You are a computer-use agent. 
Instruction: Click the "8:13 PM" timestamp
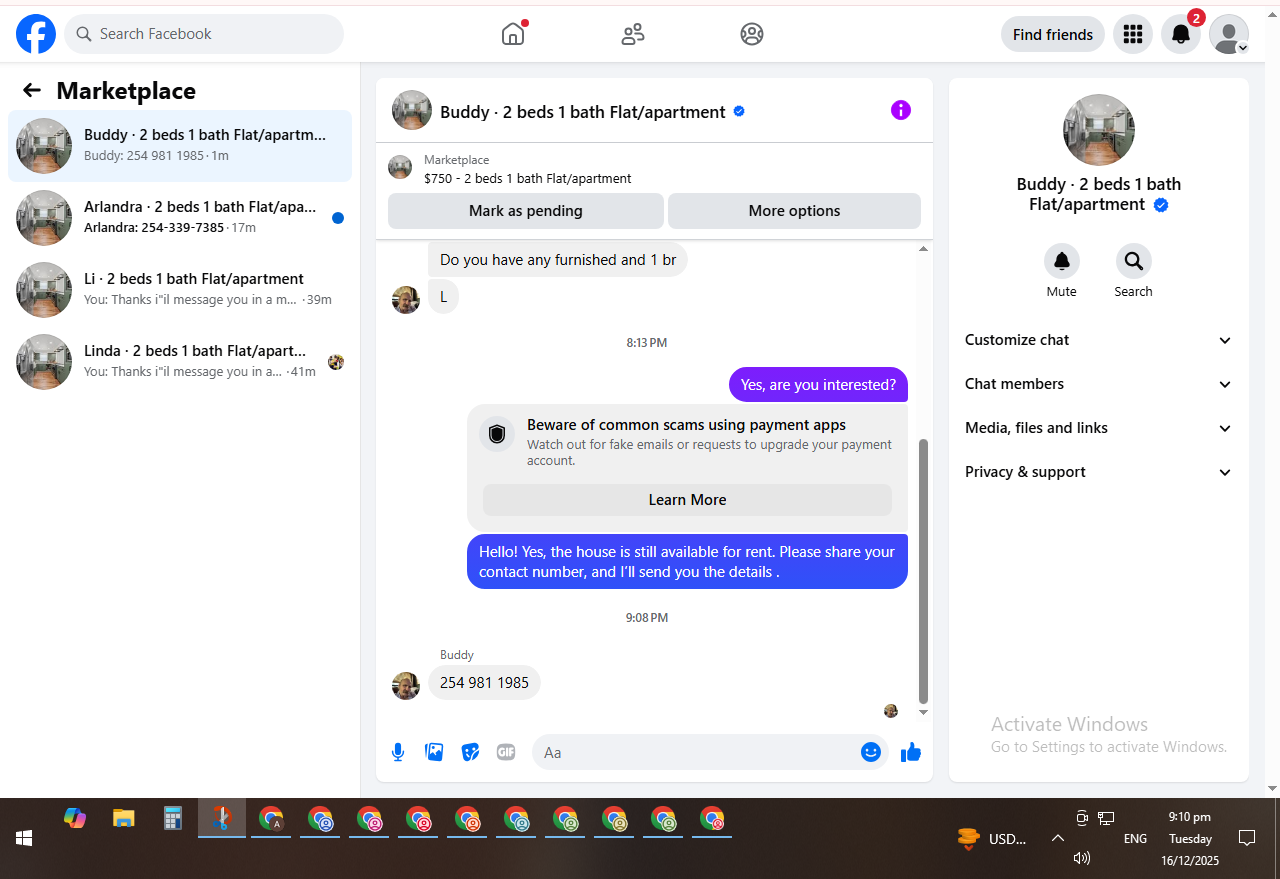[x=647, y=343]
